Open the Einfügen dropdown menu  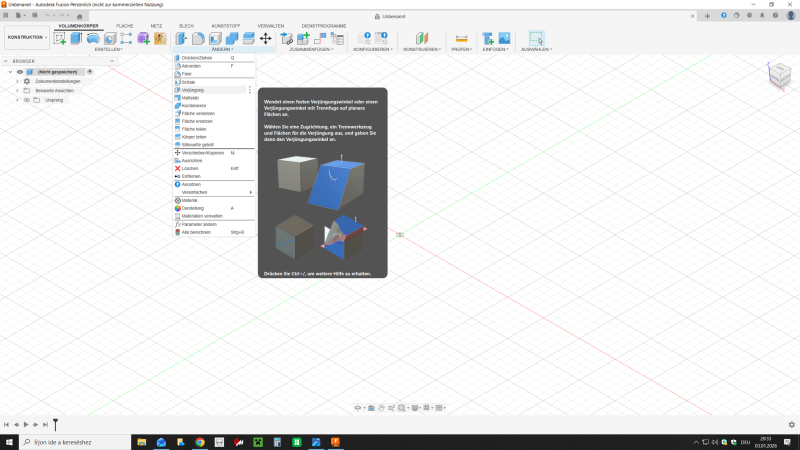pyautogui.click(x=495, y=49)
